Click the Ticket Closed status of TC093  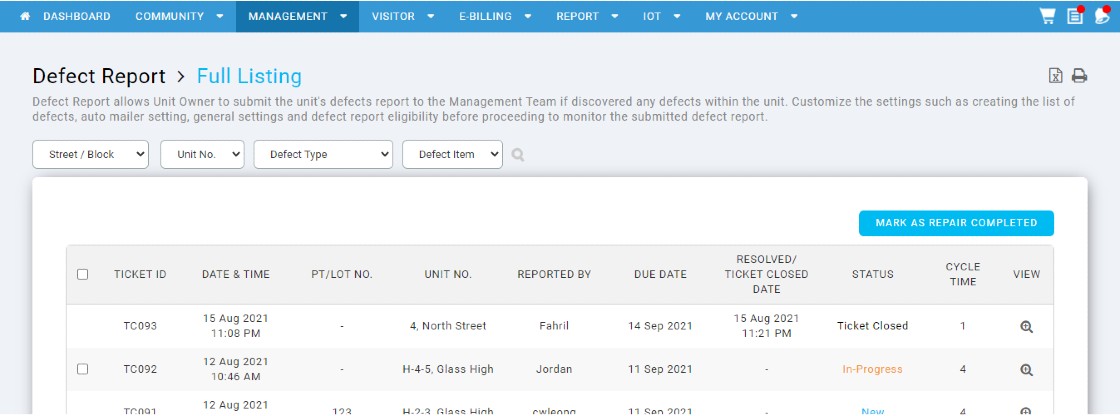tap(872, 326)
